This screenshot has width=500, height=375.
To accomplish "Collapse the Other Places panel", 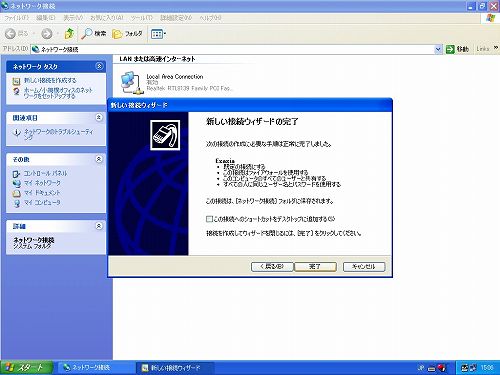I will (x=99, y=159).
